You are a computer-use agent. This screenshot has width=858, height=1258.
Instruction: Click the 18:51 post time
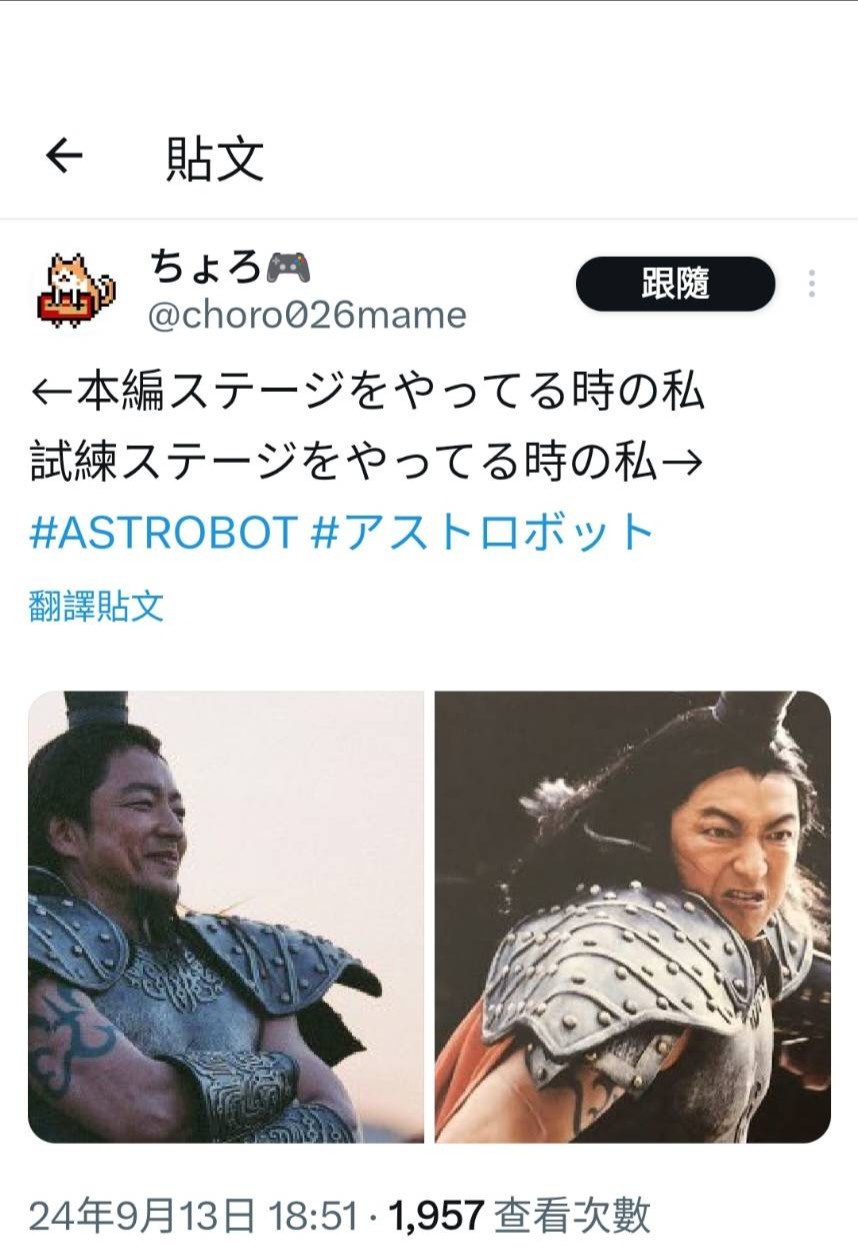[x=310, y=1217]
